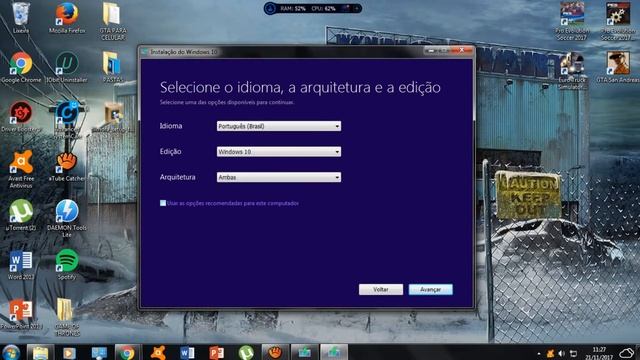Select the IObit Uninstaller desktop icon
Viewport: 640px width, 360px height.
pos(67,67)
